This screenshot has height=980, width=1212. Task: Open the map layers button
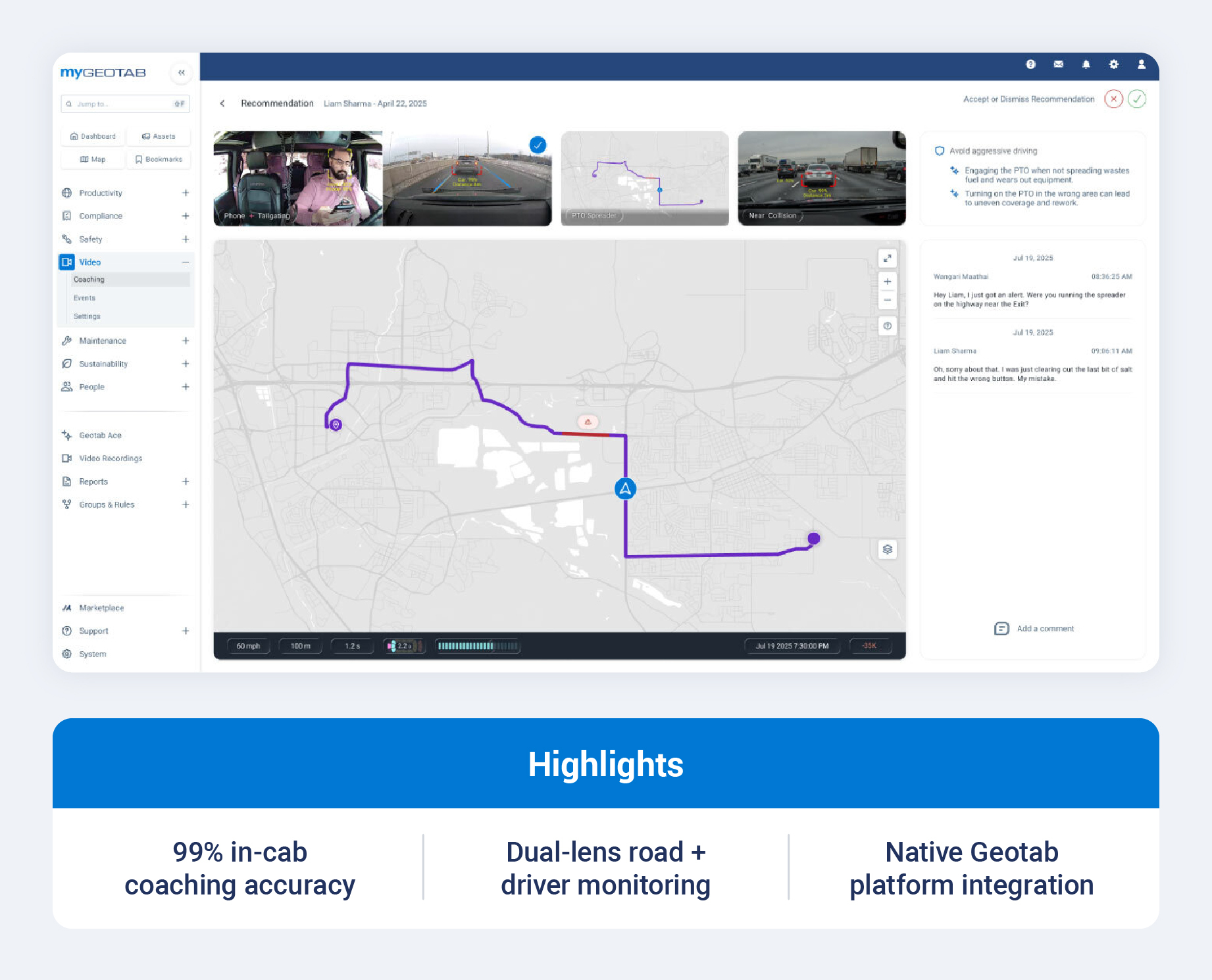(887, 549)
